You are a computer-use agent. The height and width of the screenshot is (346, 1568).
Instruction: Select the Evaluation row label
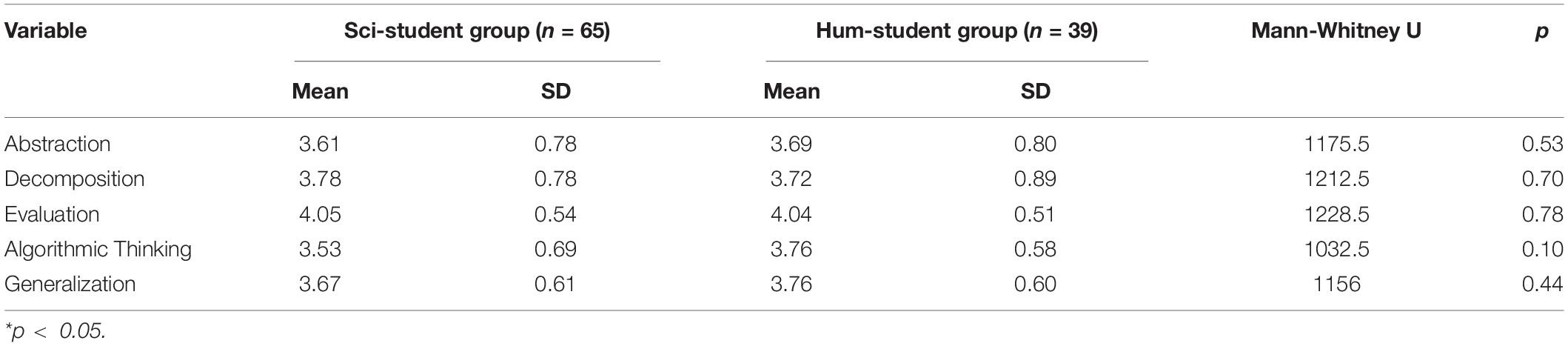point(52,215)
